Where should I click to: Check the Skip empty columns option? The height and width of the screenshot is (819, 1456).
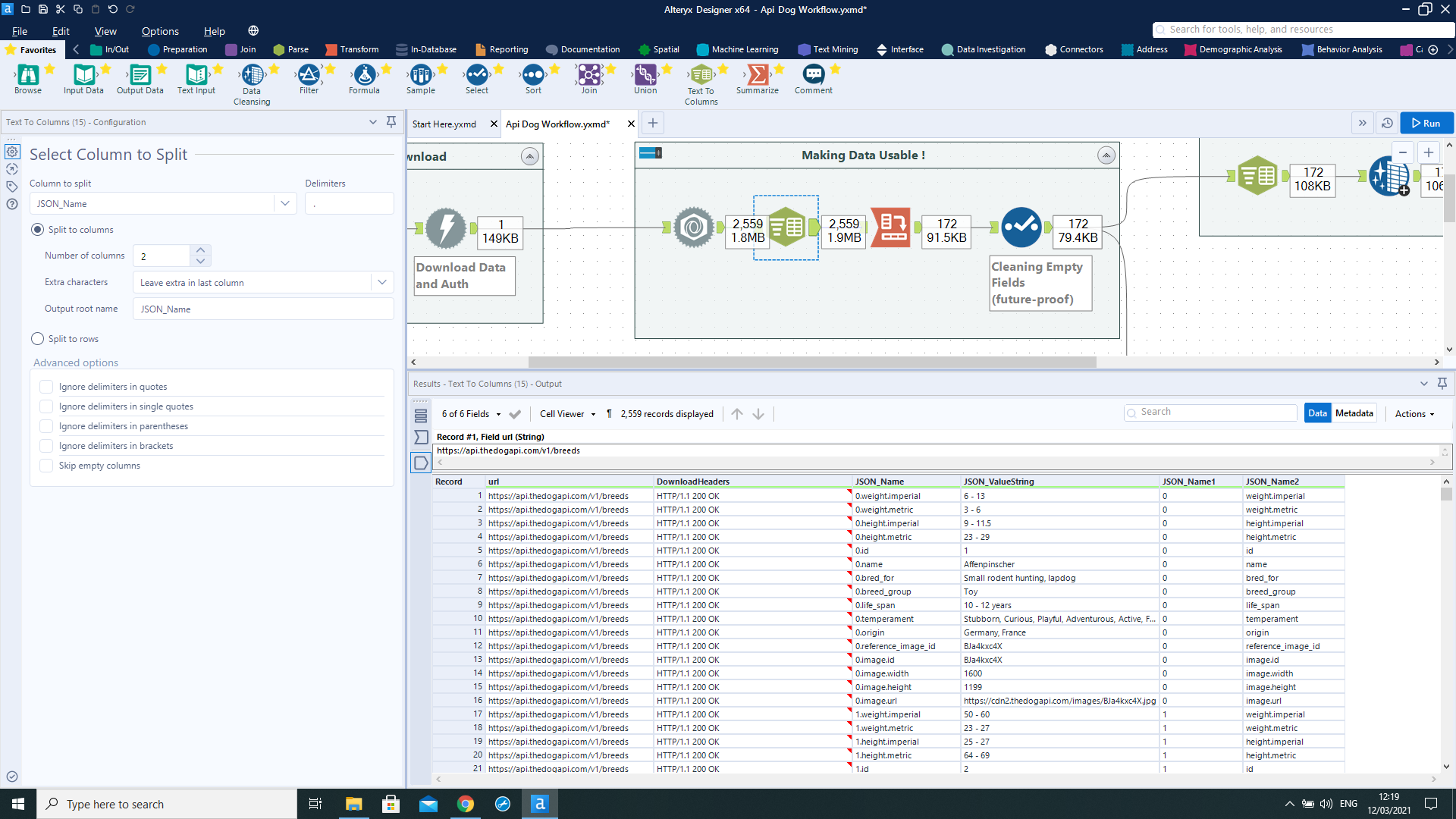pyautogui.click(x=46, y=466)
